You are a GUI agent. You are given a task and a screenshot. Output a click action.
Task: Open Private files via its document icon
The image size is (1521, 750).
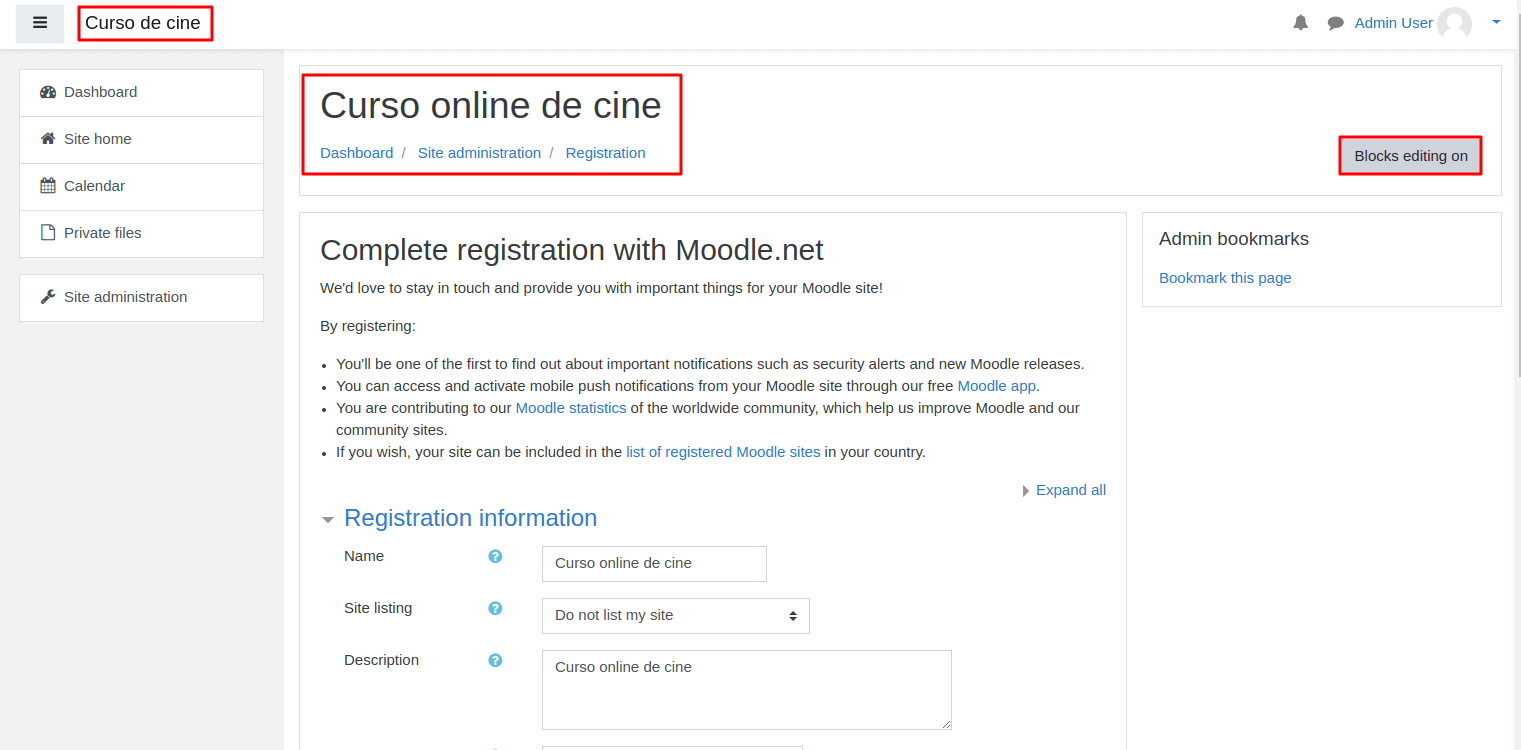[46, 232]
